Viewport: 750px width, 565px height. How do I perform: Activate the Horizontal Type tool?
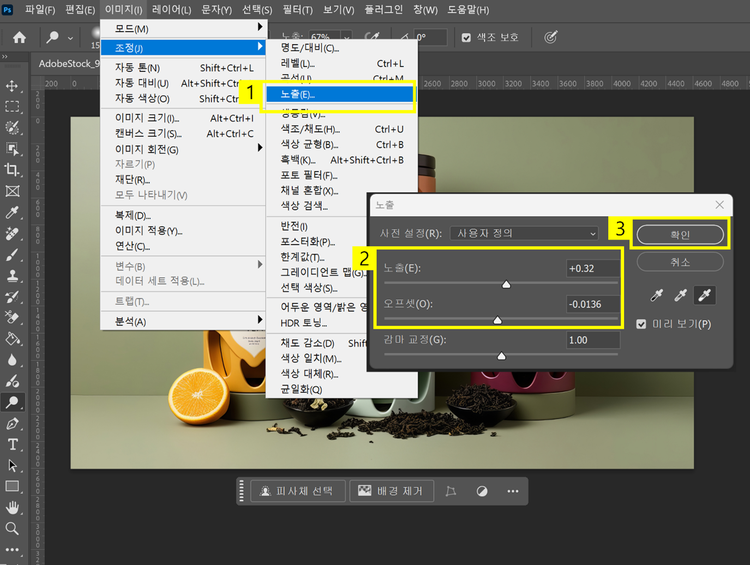(13, 444)
